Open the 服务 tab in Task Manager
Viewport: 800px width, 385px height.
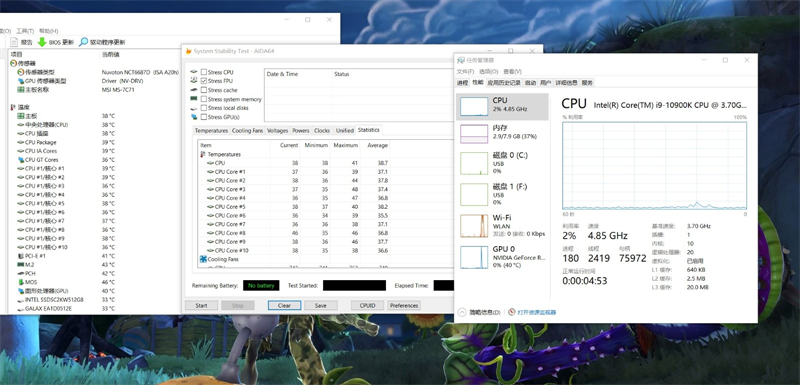[587, 83]
